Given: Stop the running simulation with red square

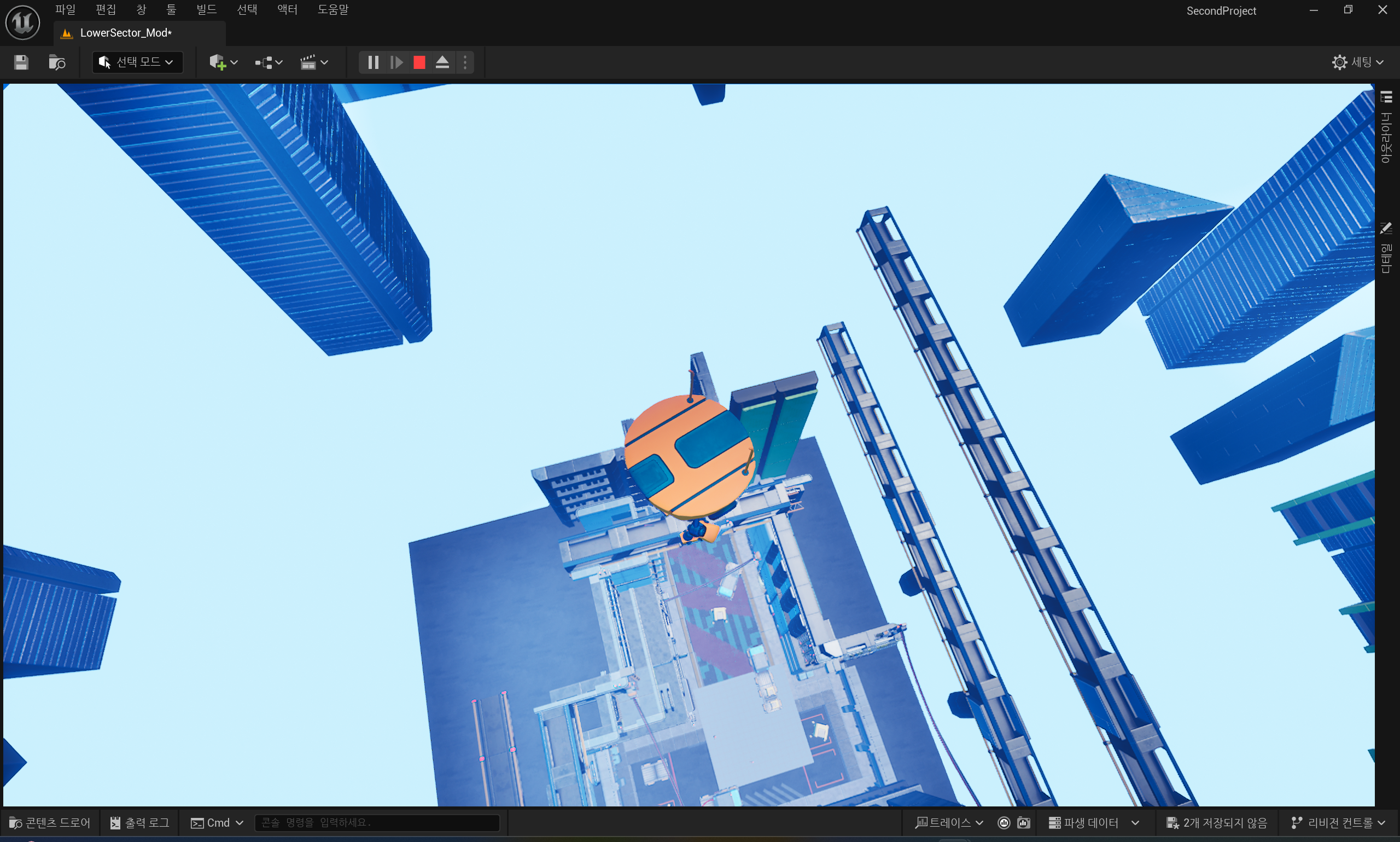Looking at the screenshot, I should coord(419,62).
